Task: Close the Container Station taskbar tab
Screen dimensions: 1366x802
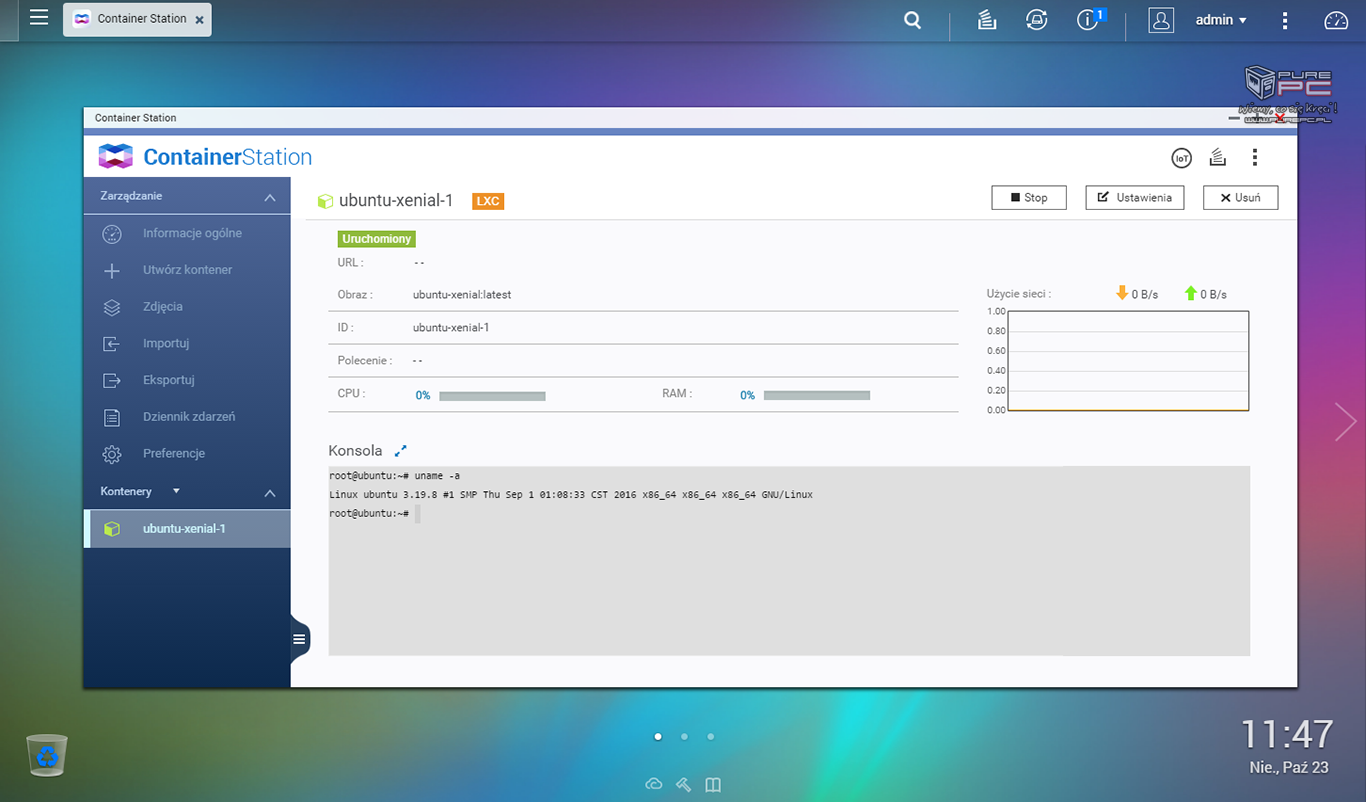Action: (x=200, y=20)
